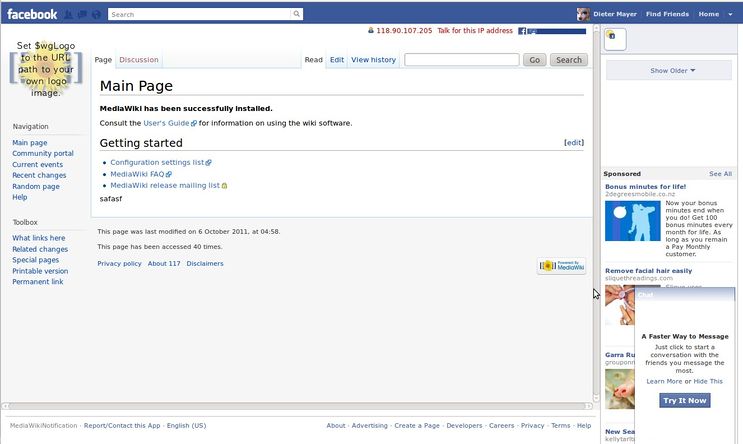Open What links here
This screenshot has height=444, width=743.
click(x=39, y=238)
